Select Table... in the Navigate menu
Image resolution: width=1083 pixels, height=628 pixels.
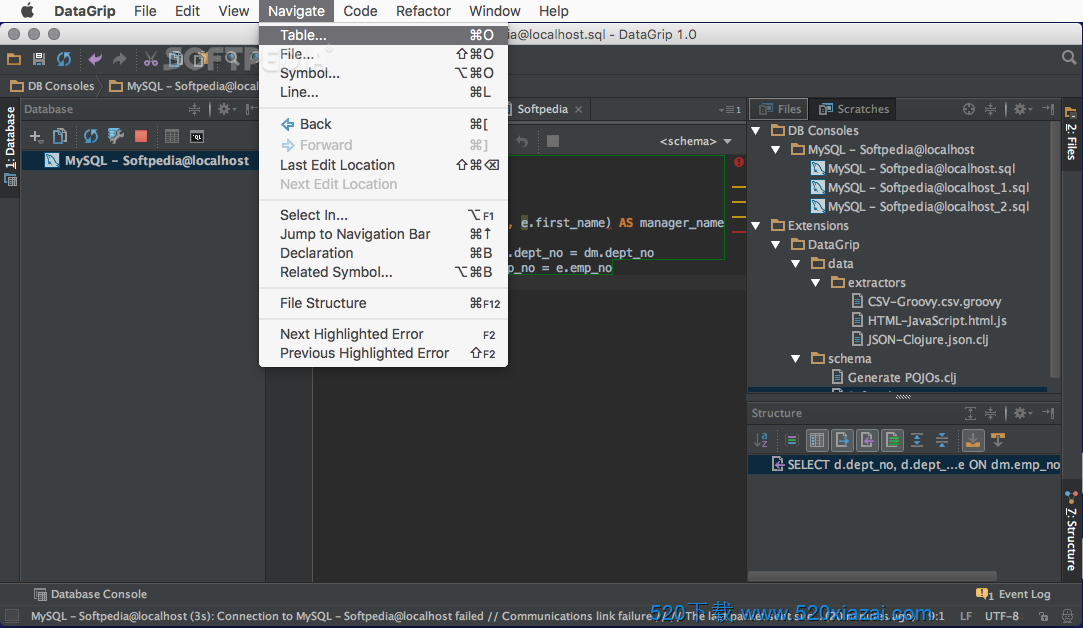pos(383,35)
